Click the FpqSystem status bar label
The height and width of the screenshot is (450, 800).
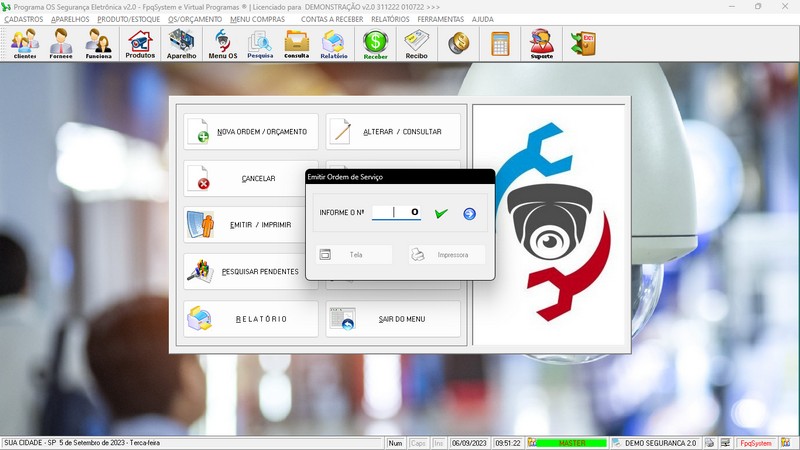(756, 443)
